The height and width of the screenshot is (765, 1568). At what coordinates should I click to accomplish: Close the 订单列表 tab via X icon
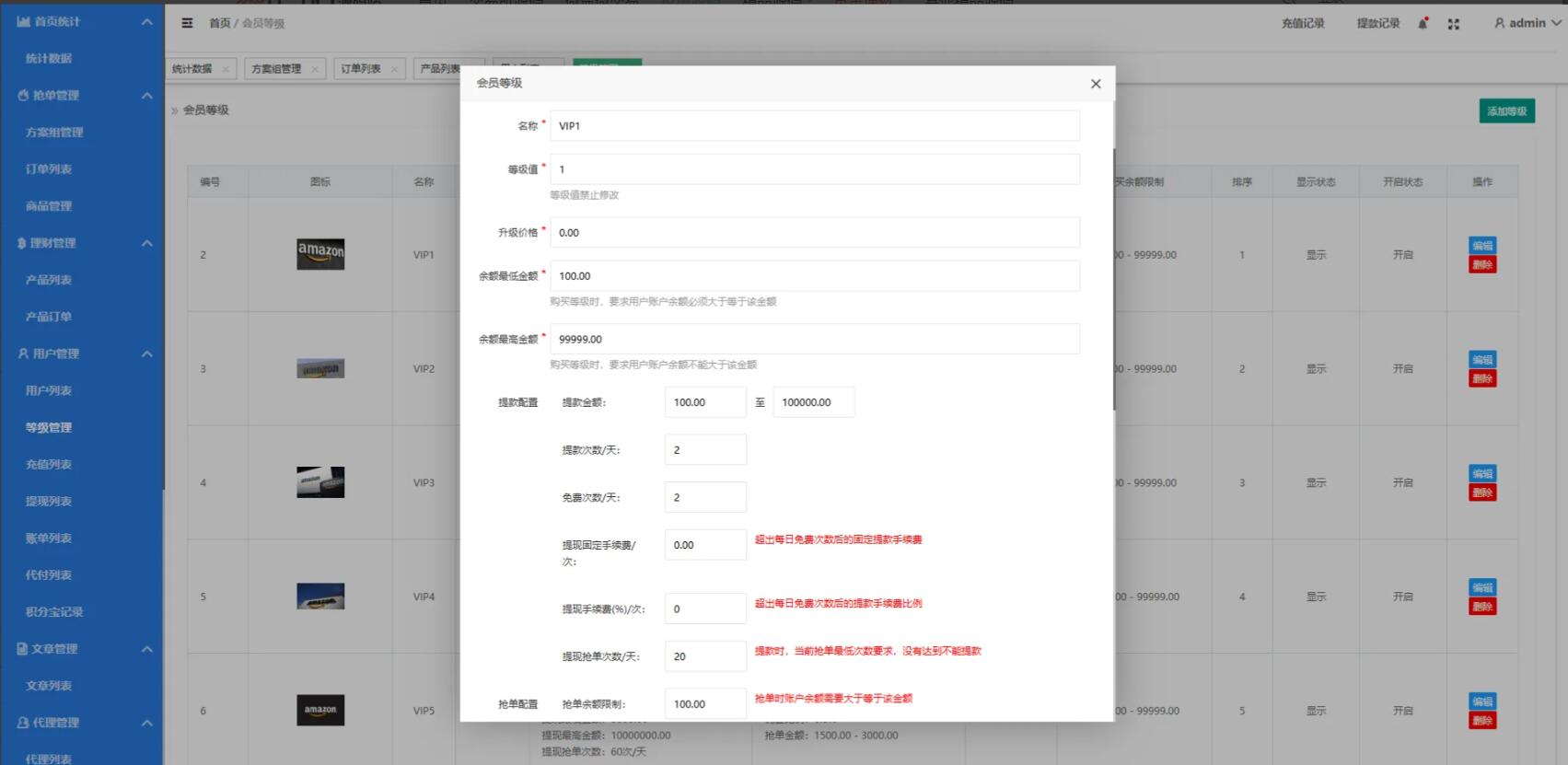pos(394,69)
